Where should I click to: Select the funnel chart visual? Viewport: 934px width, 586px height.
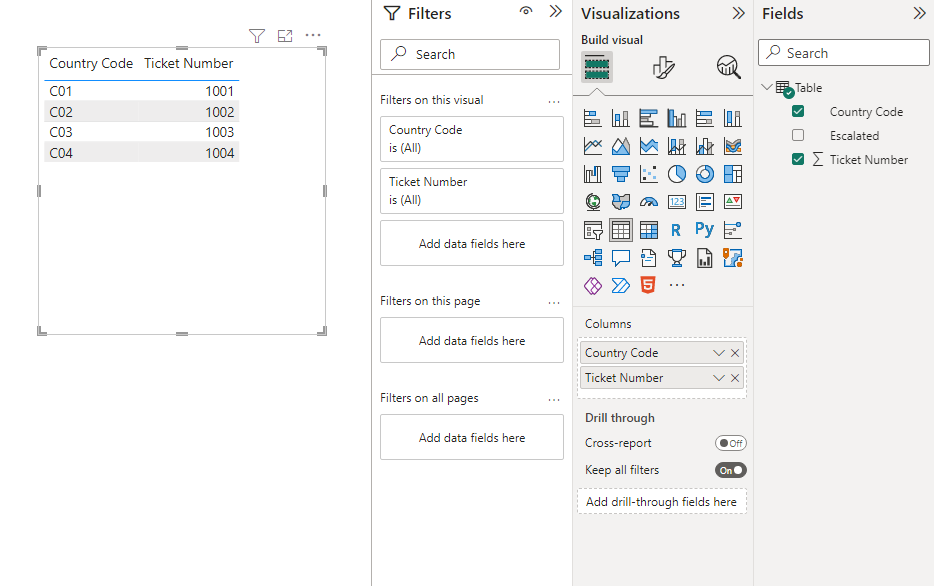point(621,174)
